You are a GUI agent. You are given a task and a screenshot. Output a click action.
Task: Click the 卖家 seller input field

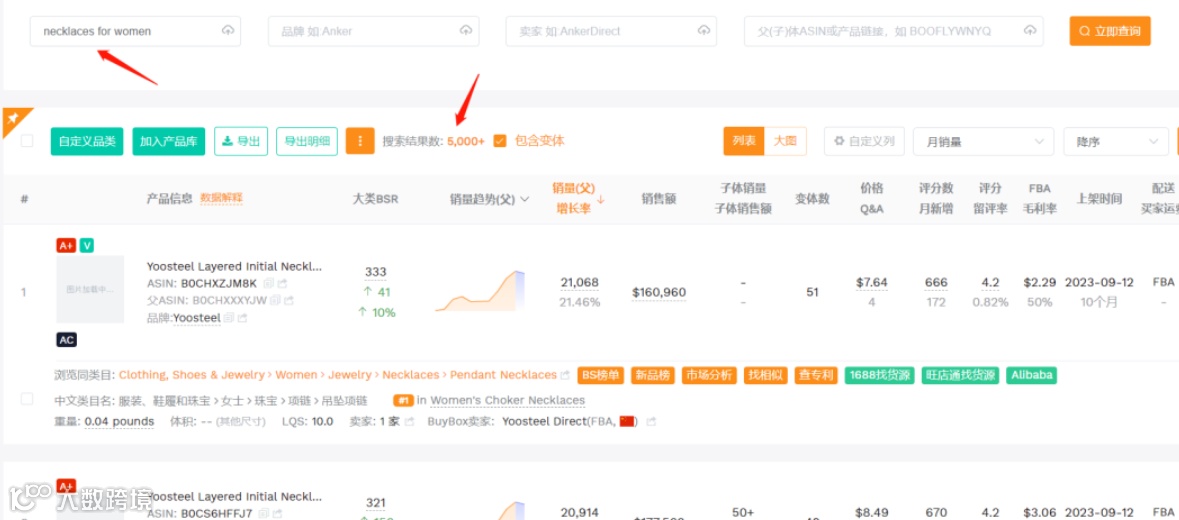click(x=611, y=32)
